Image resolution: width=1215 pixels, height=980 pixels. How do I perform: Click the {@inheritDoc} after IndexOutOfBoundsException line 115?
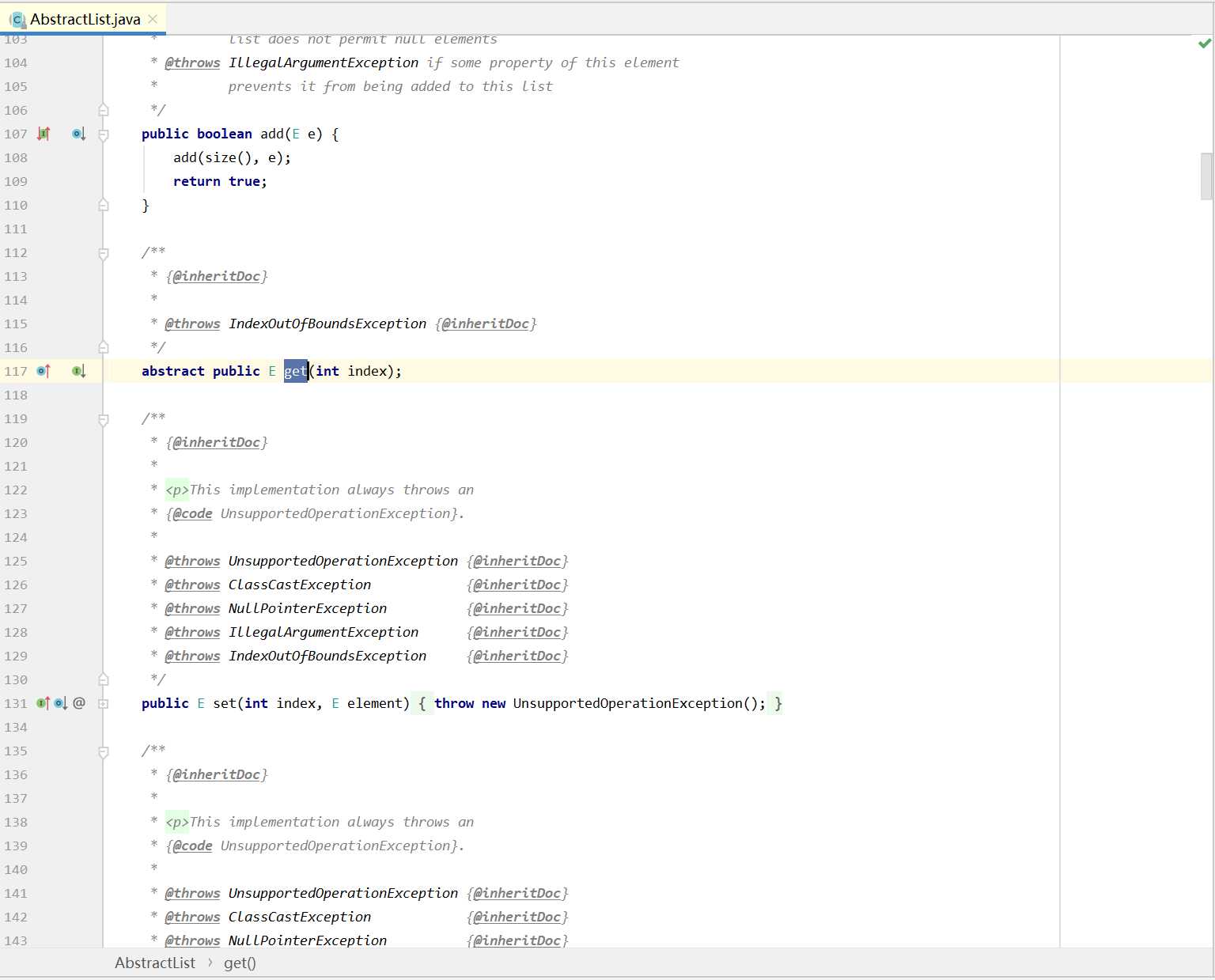(x=486, y=324)
